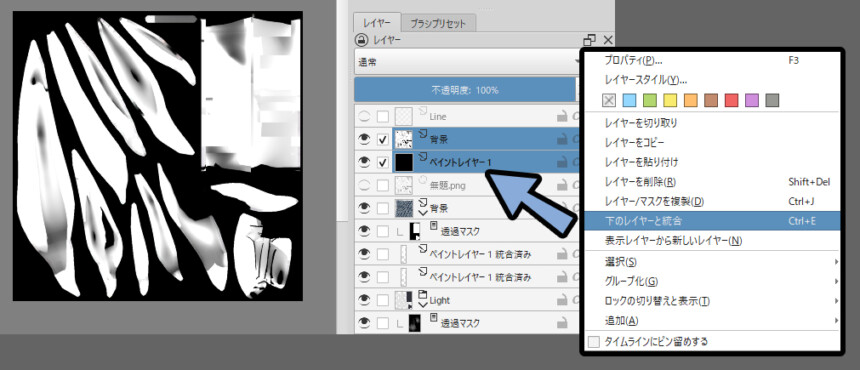Image resolution: width=860 pixels, height=370 pixels.
Task: Click the blue color label swatch
Action: point(630,100)
